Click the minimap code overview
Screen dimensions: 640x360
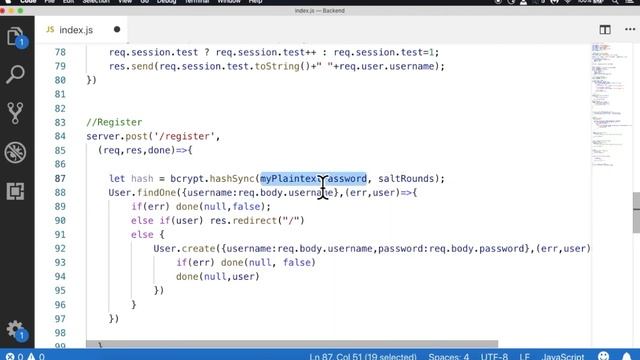click(610, 104)
